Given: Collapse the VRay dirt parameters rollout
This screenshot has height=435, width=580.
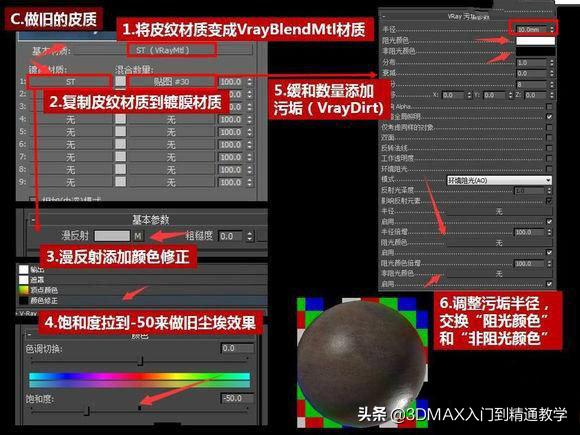Looking at the screenshot, I should coord(384,17).
